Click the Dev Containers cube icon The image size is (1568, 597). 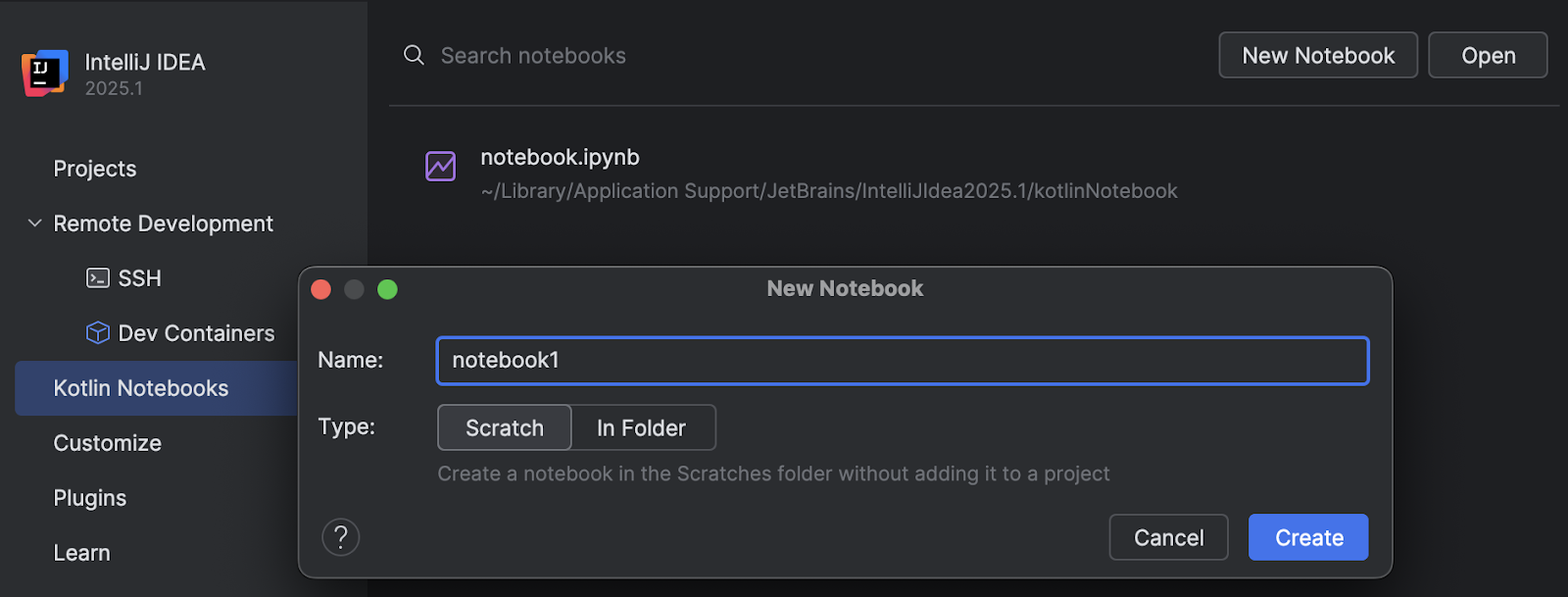coord(98,333)
